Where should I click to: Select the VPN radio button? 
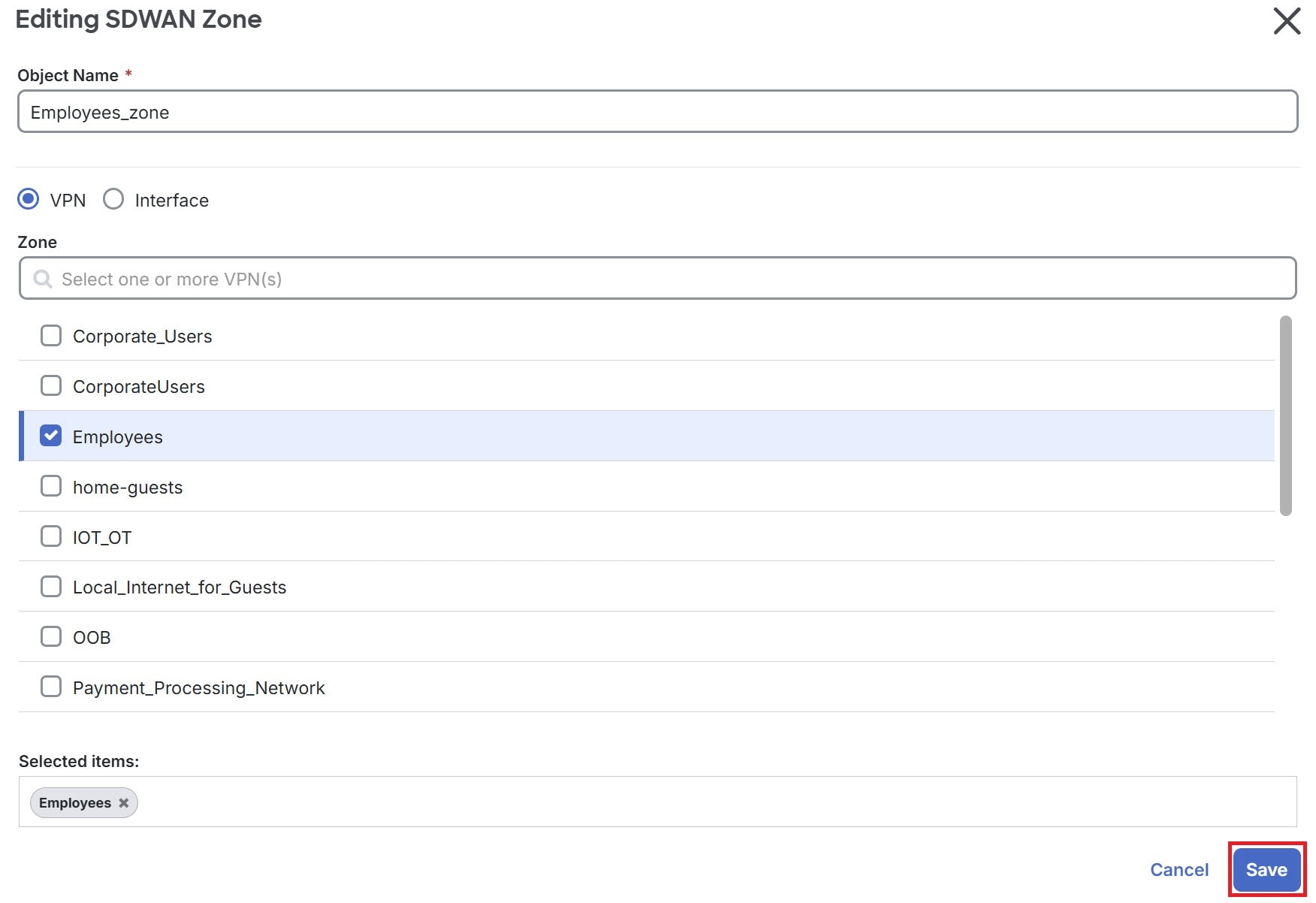[27, 199]
